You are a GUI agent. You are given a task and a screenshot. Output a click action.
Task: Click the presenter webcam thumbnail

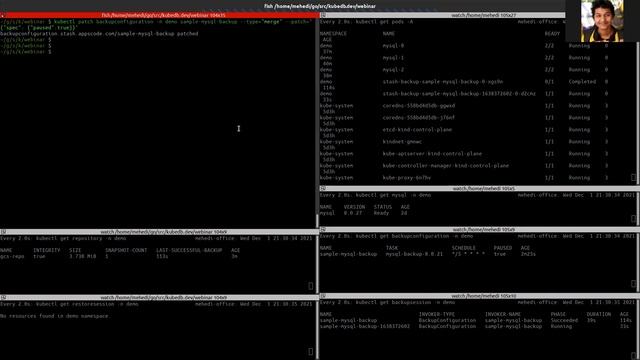coord(602,21)
